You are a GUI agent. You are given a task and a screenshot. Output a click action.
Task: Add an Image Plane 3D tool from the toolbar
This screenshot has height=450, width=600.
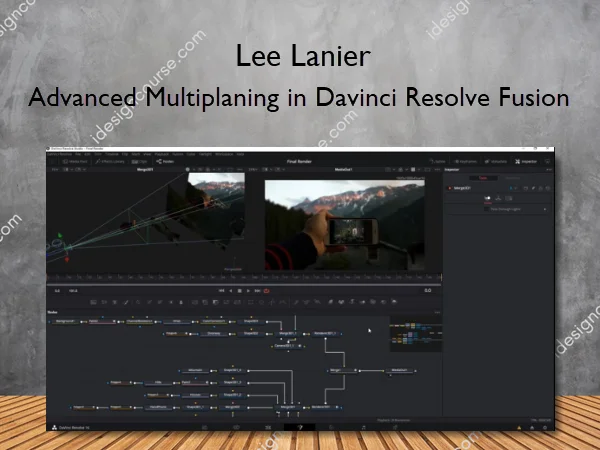pos(331,302)
